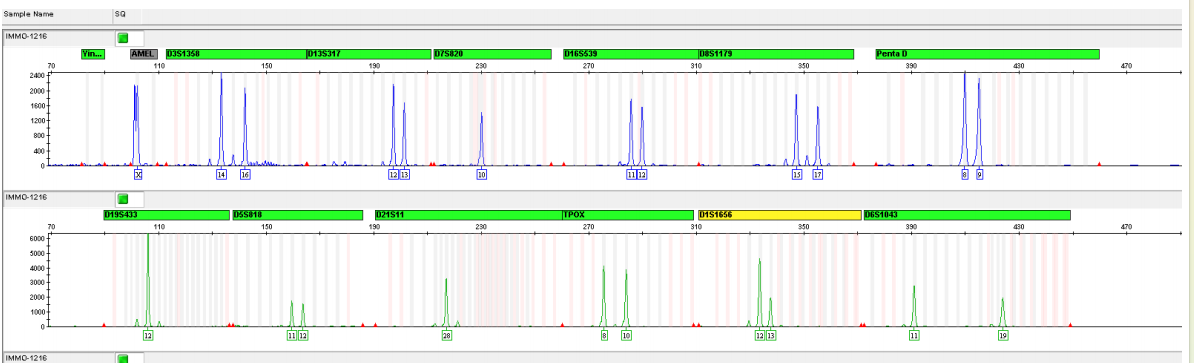Select the Yin... marker header bar
1194x363 pixels.
pos(93,54)
